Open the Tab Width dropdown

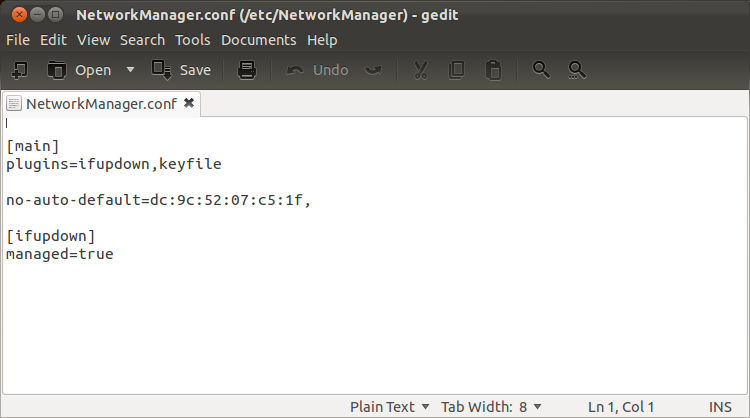click(491, 407)
